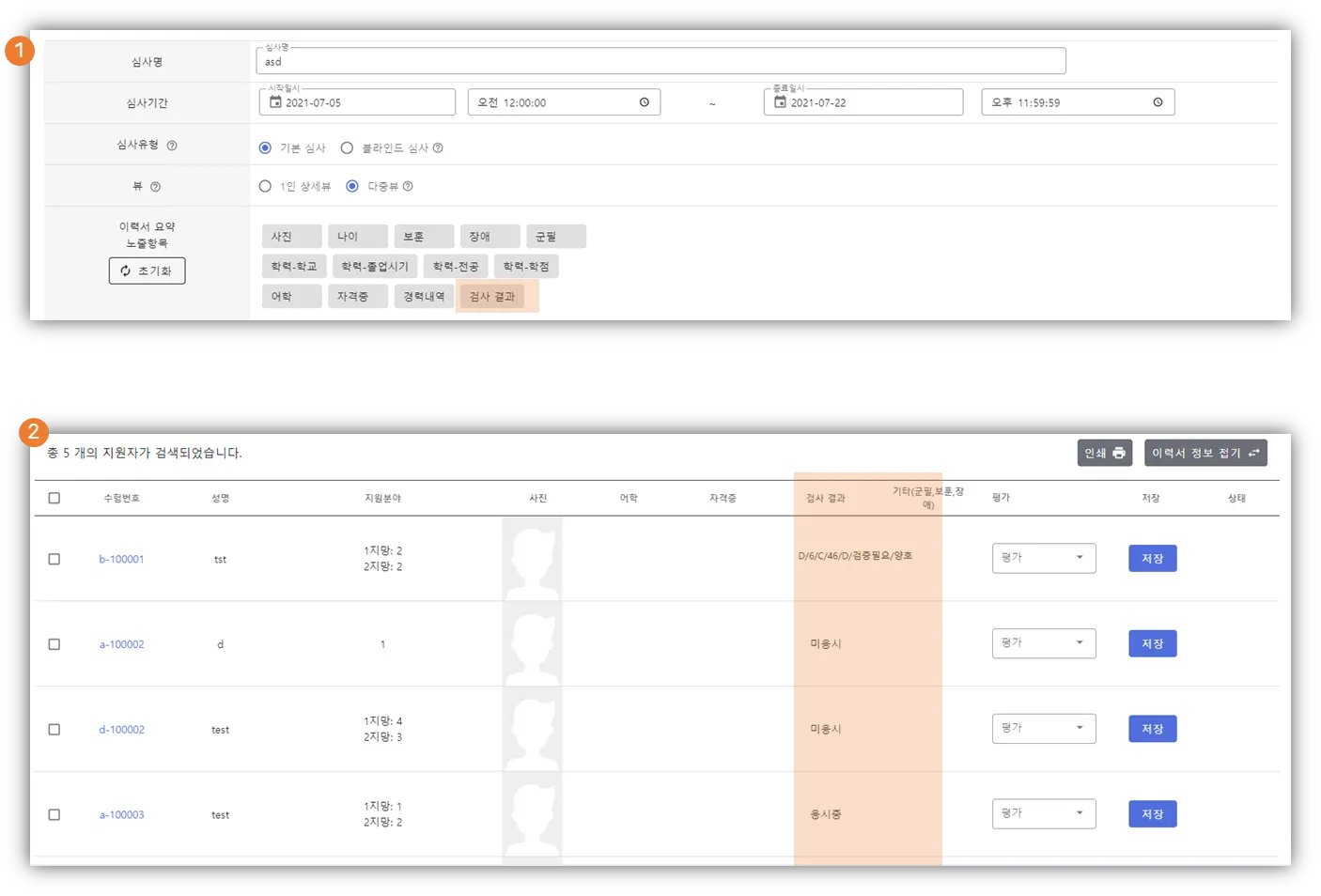The image size is (1321, 896).
Task: Click the clock icon in the 오전 12:00:00 field
Action: (645, 102)
